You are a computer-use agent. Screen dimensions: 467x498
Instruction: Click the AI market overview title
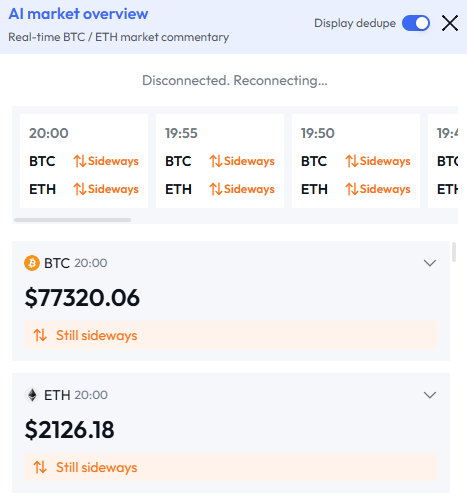[x=78, y=14]
